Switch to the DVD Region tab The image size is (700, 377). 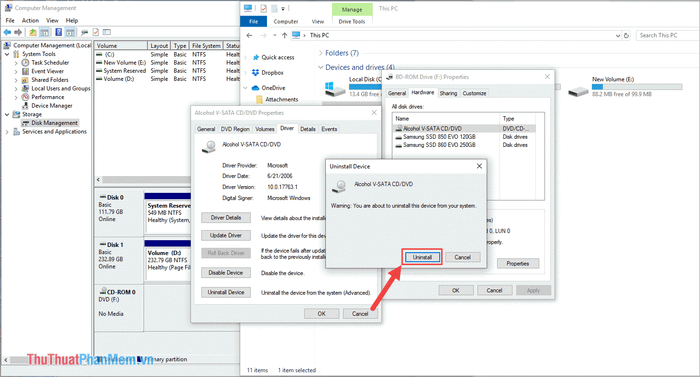point(235,129)
